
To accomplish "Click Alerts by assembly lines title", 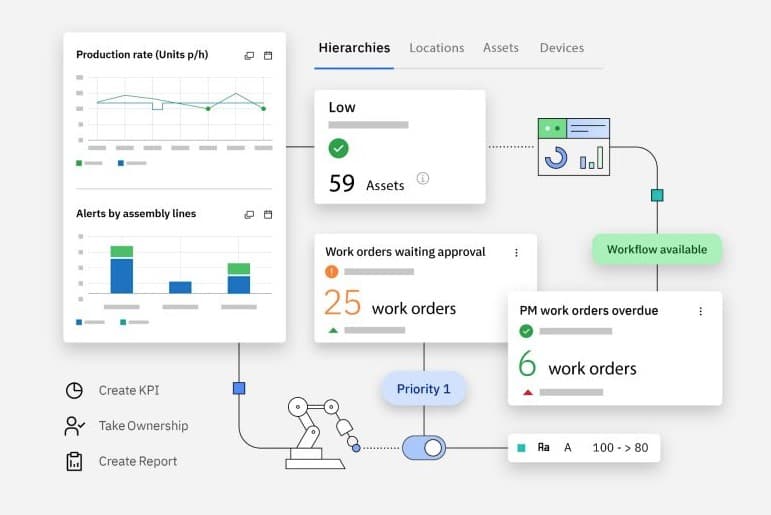I will tap(136, 213).
